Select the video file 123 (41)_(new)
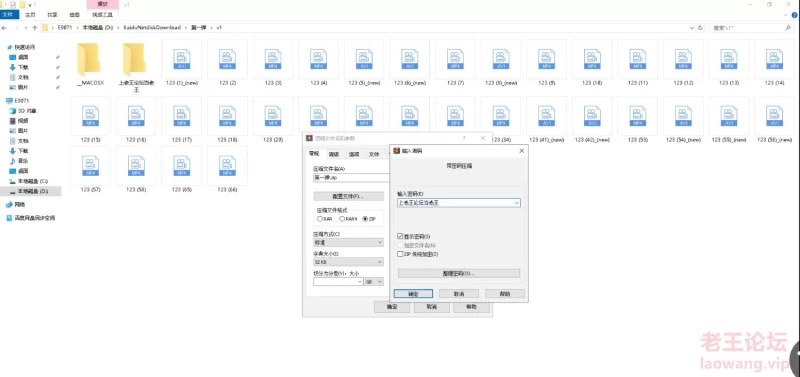 (x=546, y=120)
